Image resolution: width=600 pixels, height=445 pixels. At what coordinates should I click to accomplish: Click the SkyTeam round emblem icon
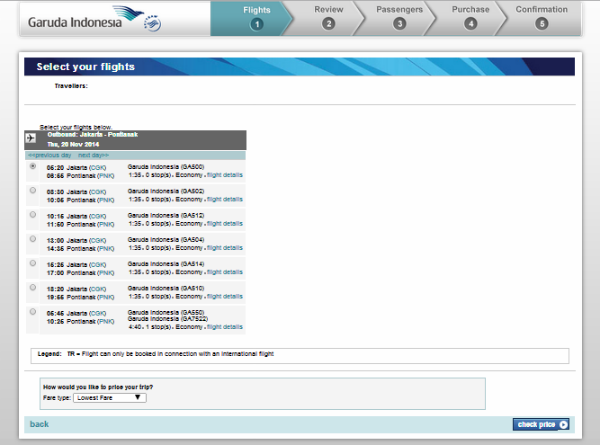(152, 24)
